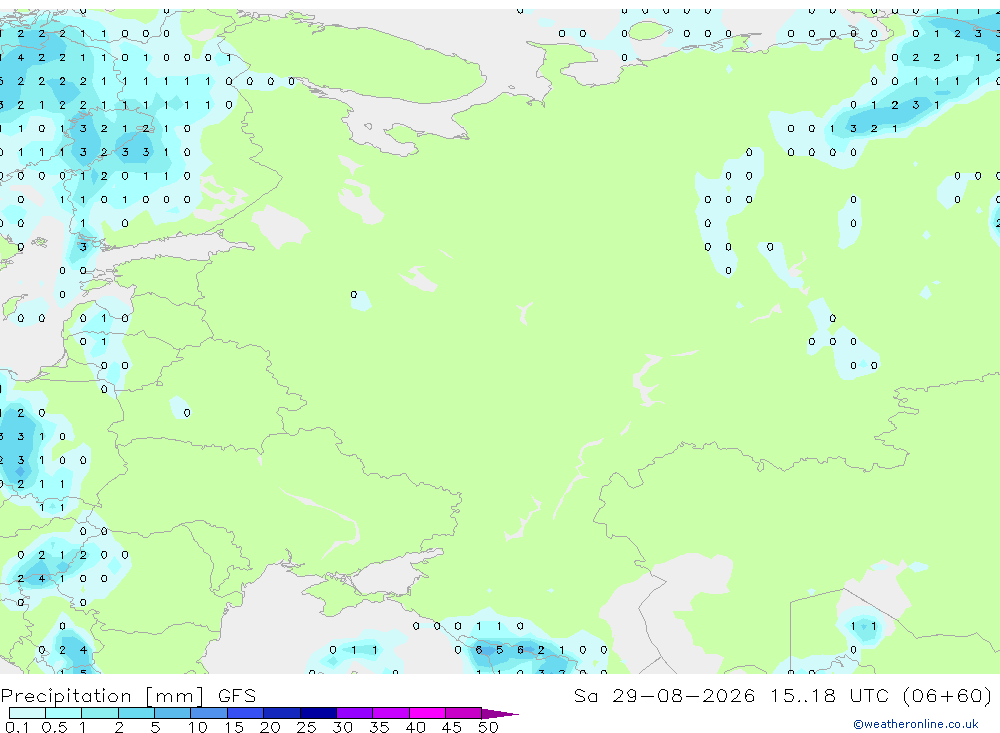Viewport: 1000px width, 733px height.
Task: Click the 1–2 mm legend color segment
Action: coord(99,713)
